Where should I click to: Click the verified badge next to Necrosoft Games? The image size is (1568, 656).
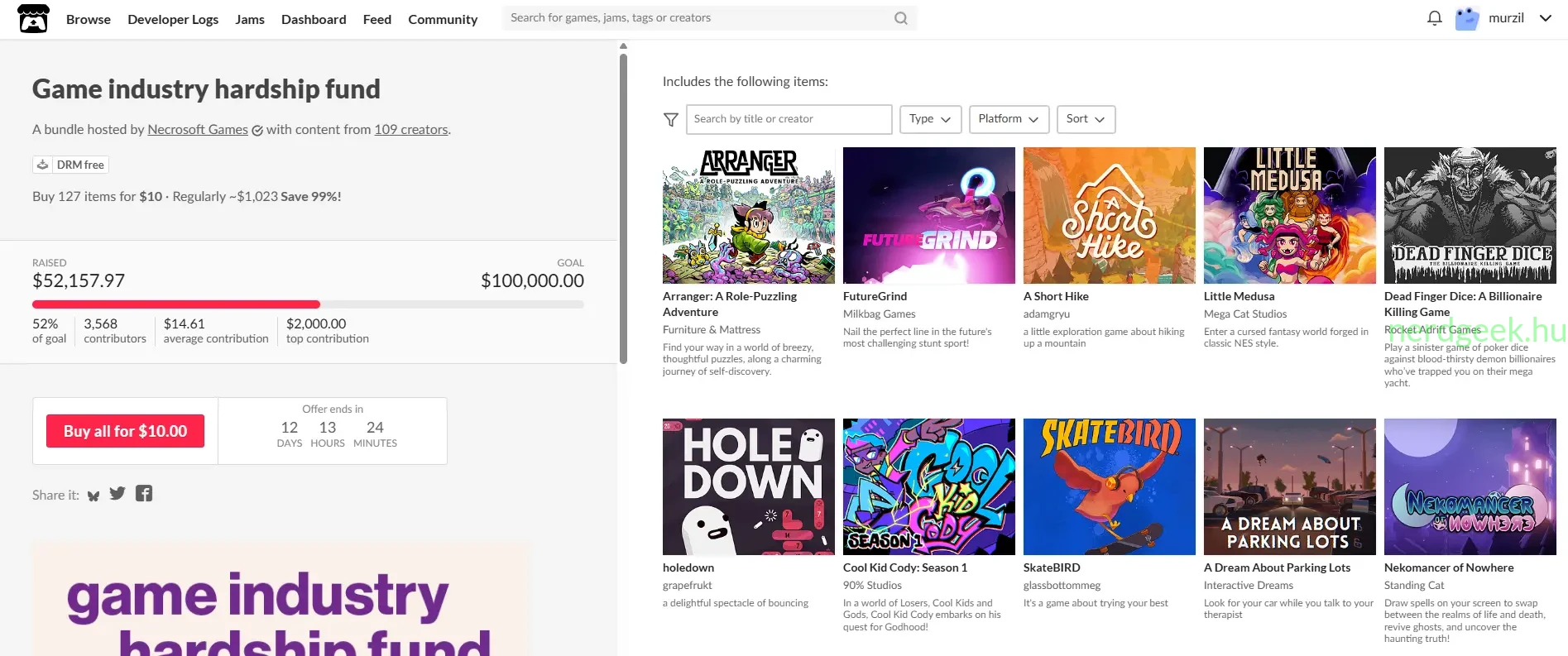tap(257, 131)
